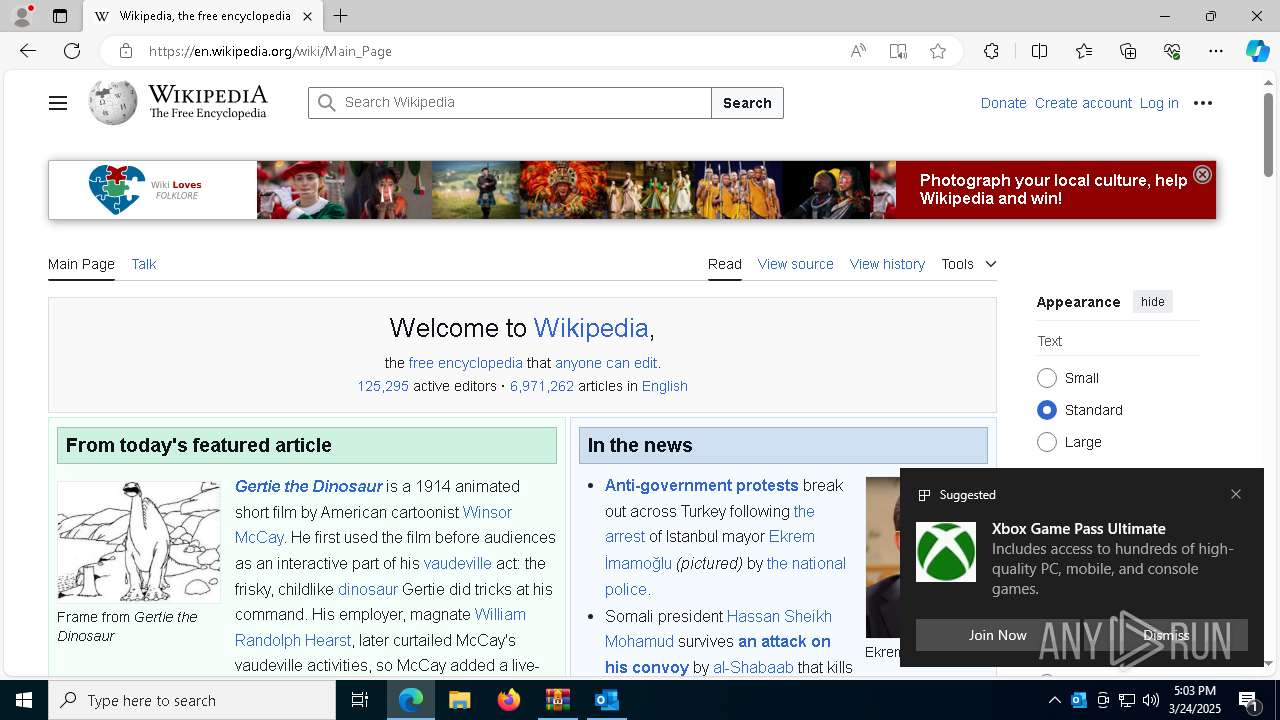Screen dimensions: 1280x720
Task: Toggle Split screen icon in toolbar
Action: (x=1039, y=51)
